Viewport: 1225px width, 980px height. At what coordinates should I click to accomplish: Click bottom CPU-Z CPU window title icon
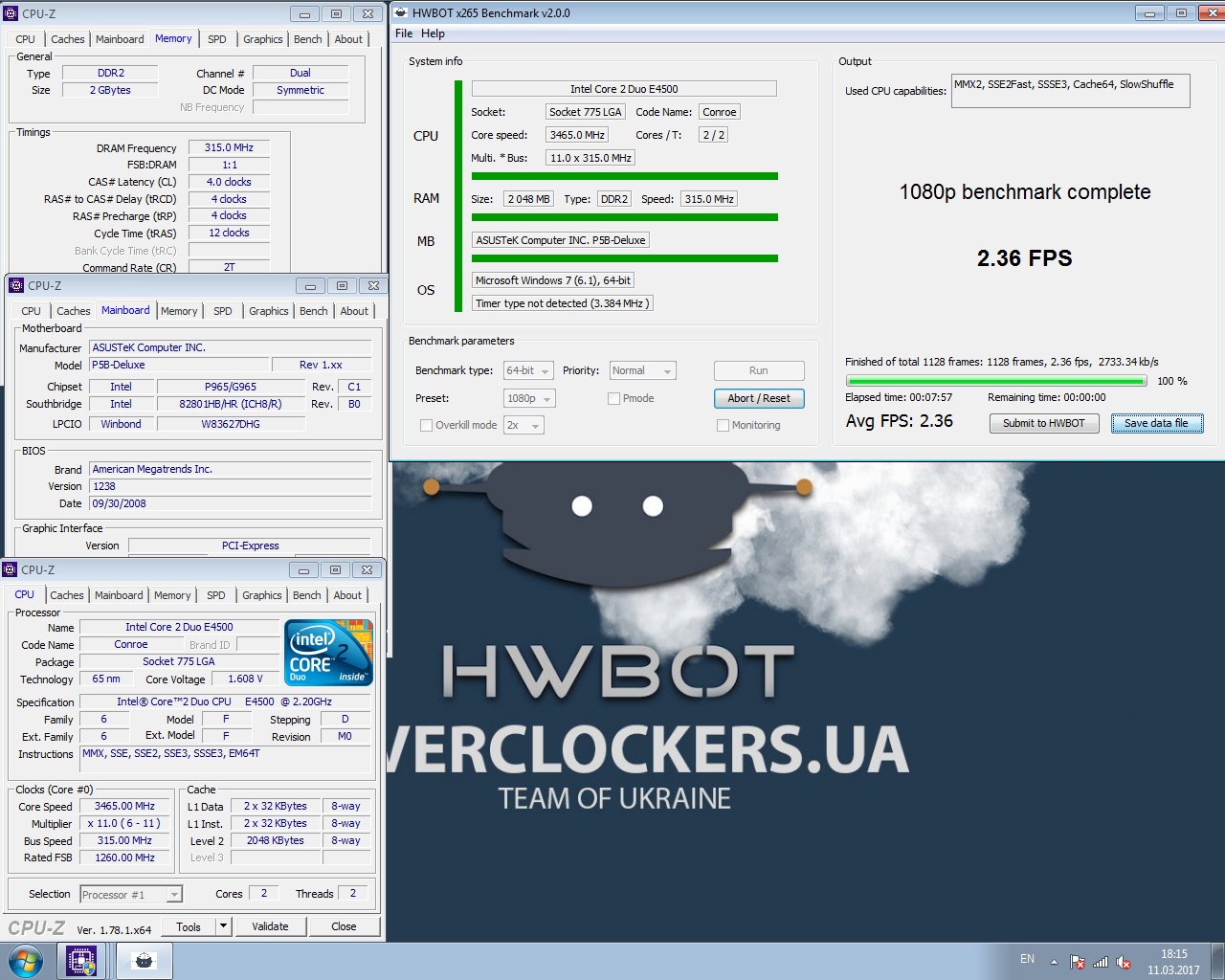(10, 569)
